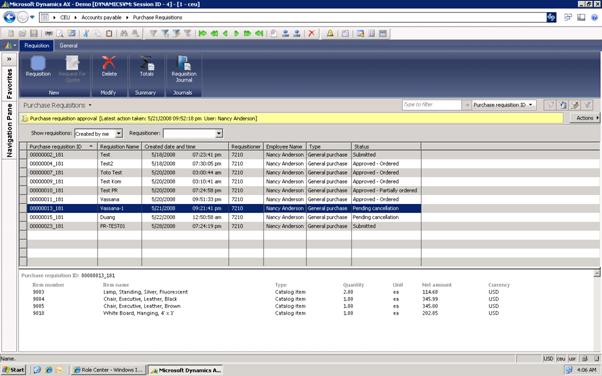Click the first funnel filter icon
The image size is (602, 376).
pyautogui.click(x=153, y=33)
